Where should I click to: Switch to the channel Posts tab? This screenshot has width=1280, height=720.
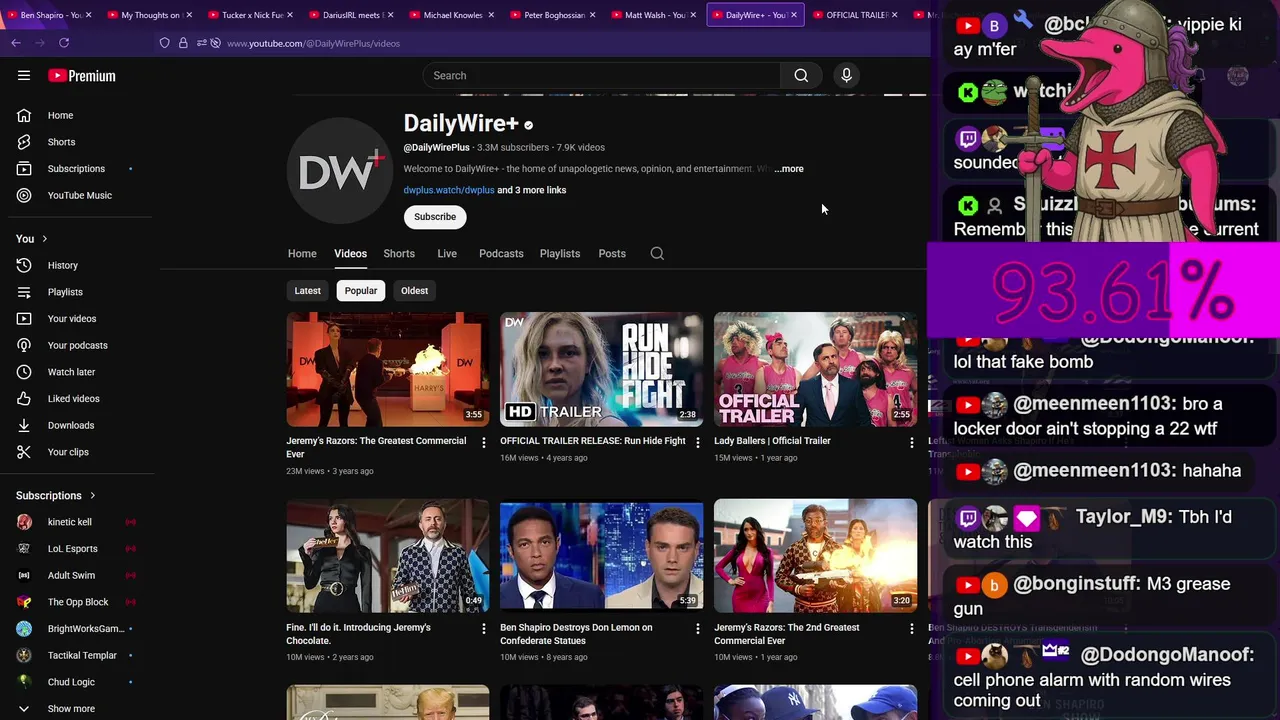[x=612, y=254]
